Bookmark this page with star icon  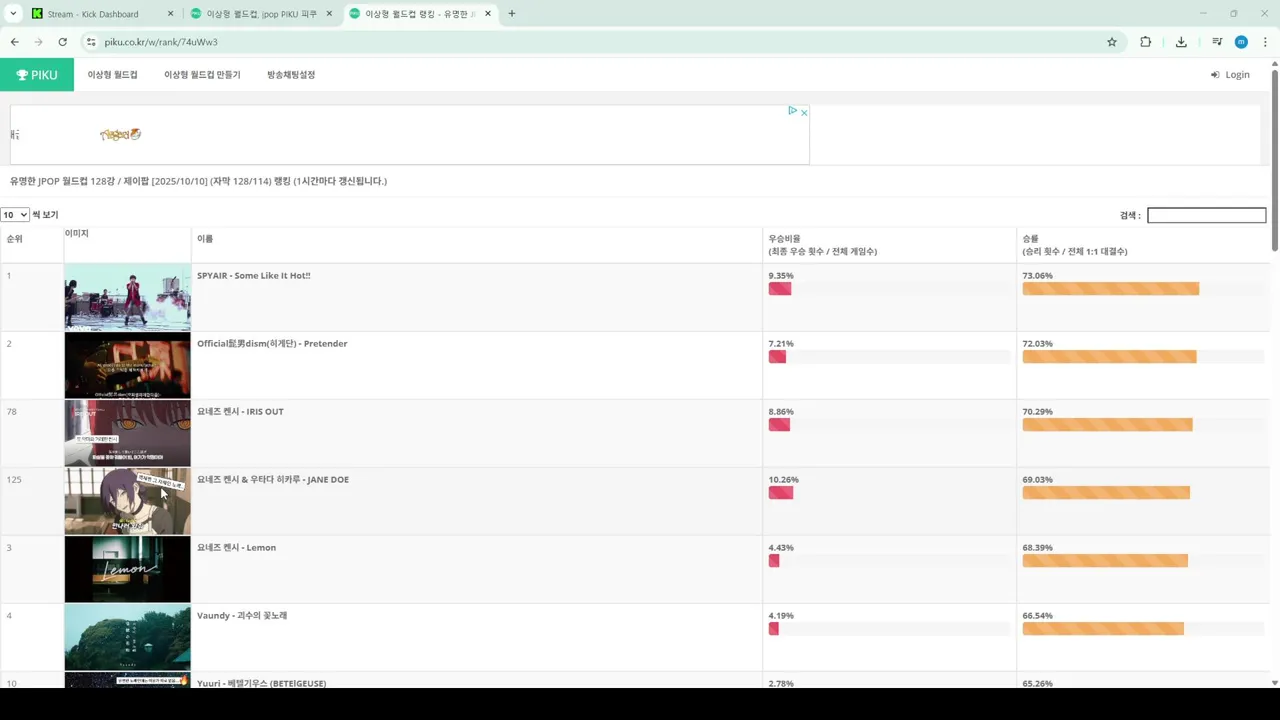coord(1112,42)
